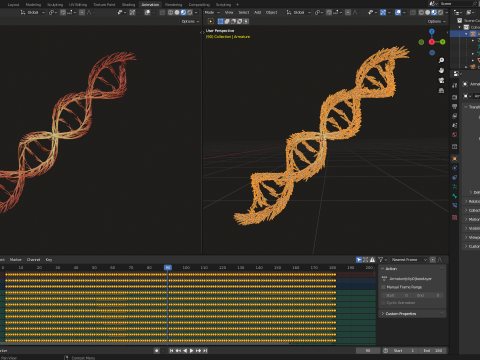
Task: Toggle overlays in the right viewport
Action: point(398,12)
